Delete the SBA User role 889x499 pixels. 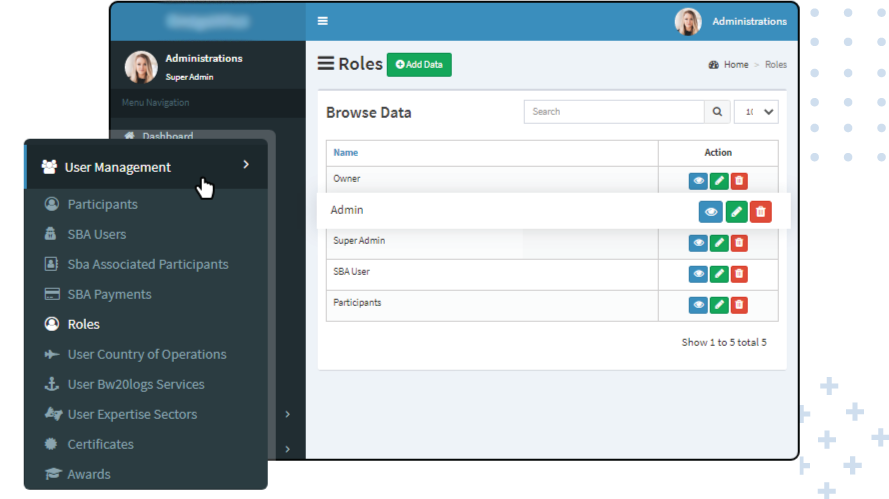pos(739,274)
